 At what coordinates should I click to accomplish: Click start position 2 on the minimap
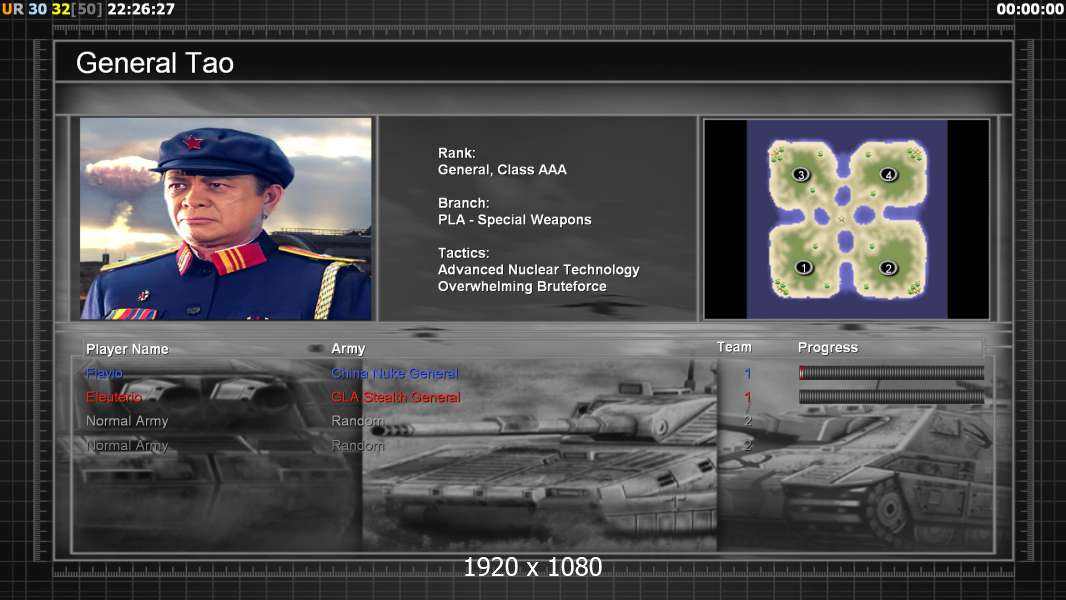(x=887, y=268)
